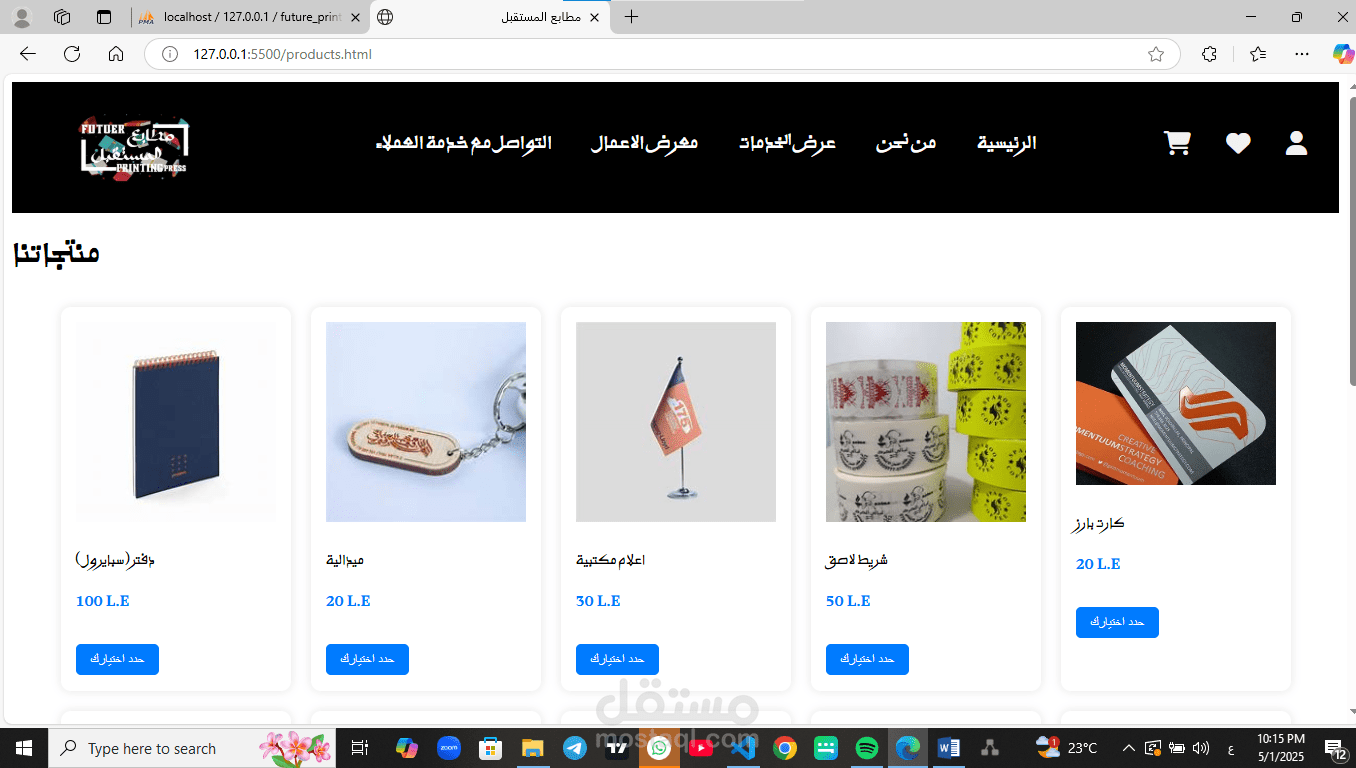The width and height of the screenshot is (1356, 768).
Task: Click select button under 100 L.E notebook
Action: click(117, 659)
